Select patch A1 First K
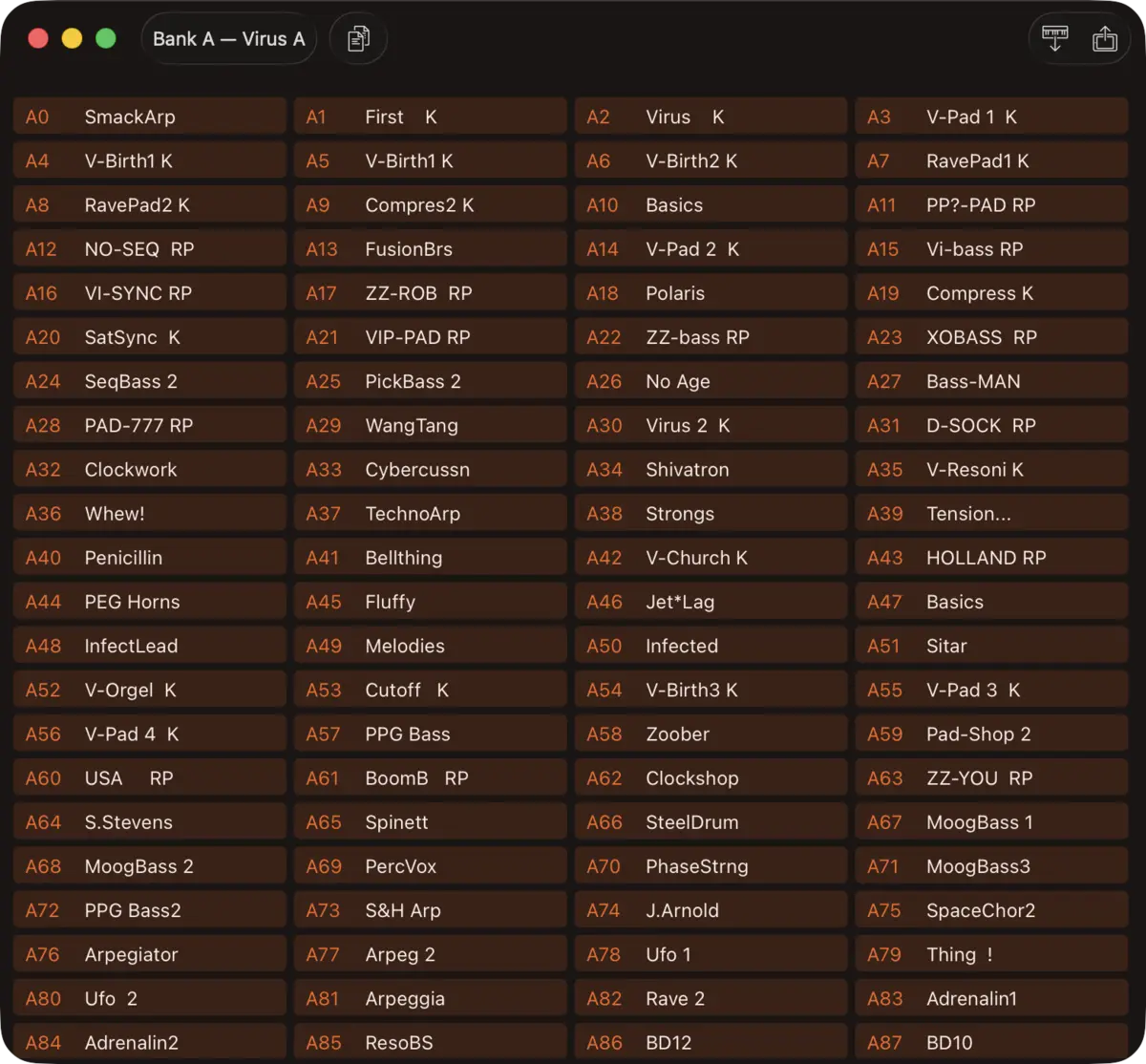The width and height of the screenshot is (1146, 1064). pos(431,117)
